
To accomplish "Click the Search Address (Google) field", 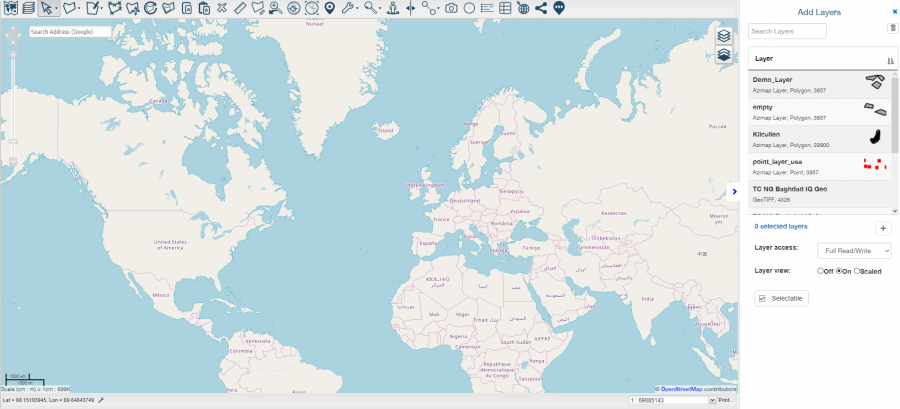I will coord(70,32).
